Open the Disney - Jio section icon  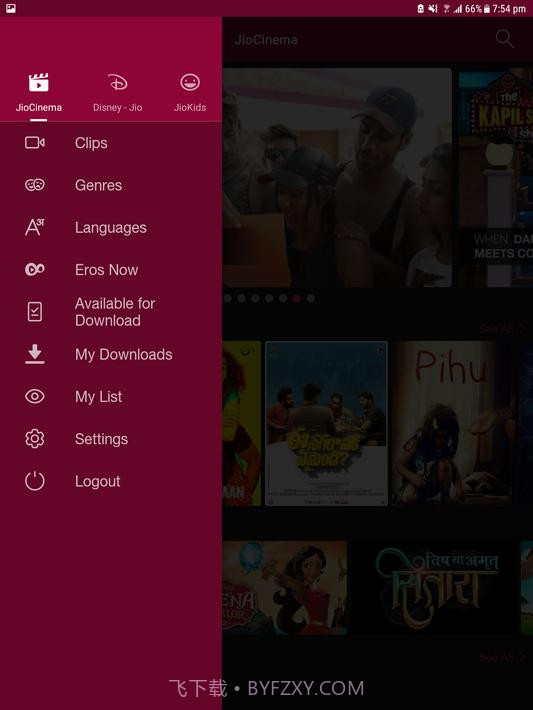pyautogui.click(x=118, y=82)
